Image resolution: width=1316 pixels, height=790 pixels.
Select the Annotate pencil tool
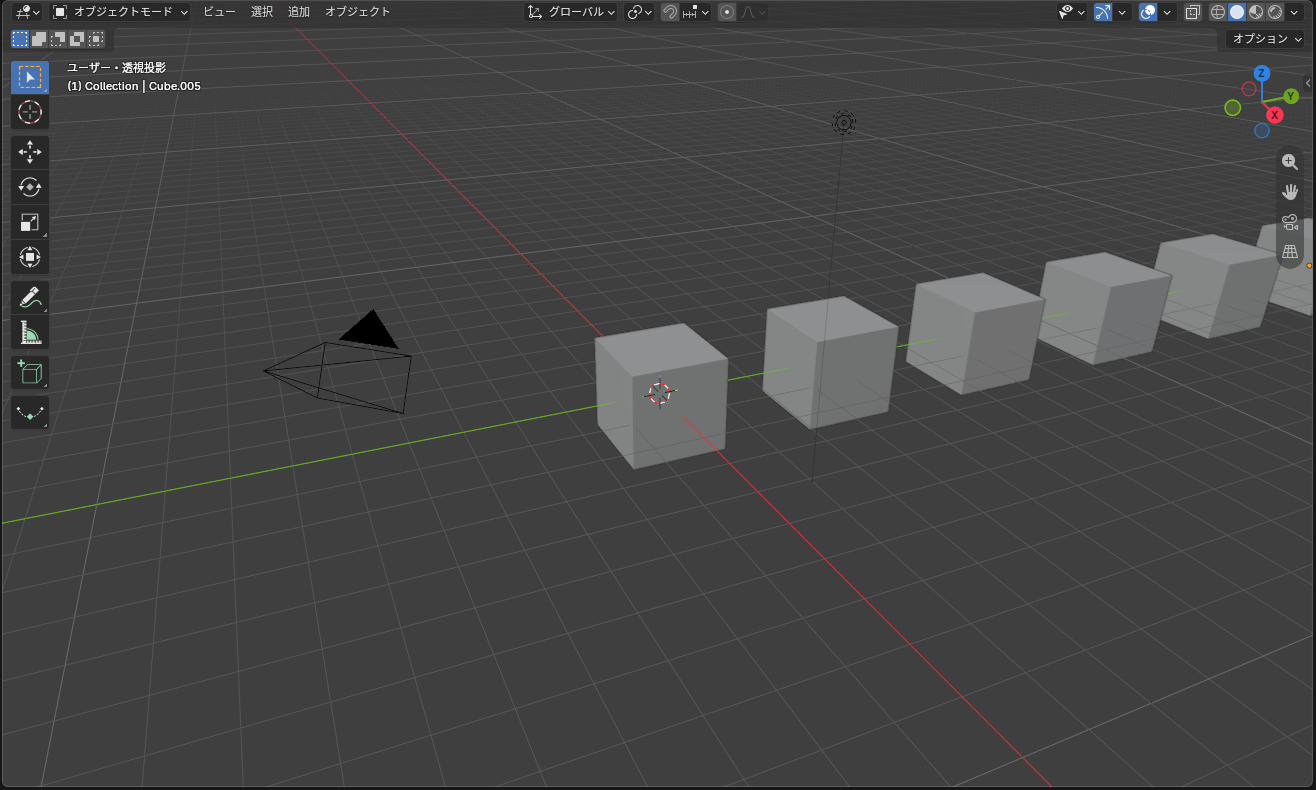30,297
